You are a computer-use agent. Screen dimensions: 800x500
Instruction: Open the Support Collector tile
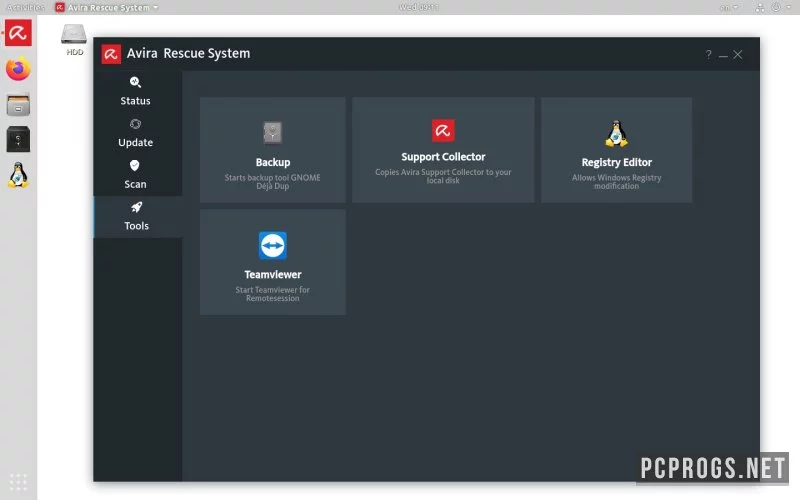point(443,150)
